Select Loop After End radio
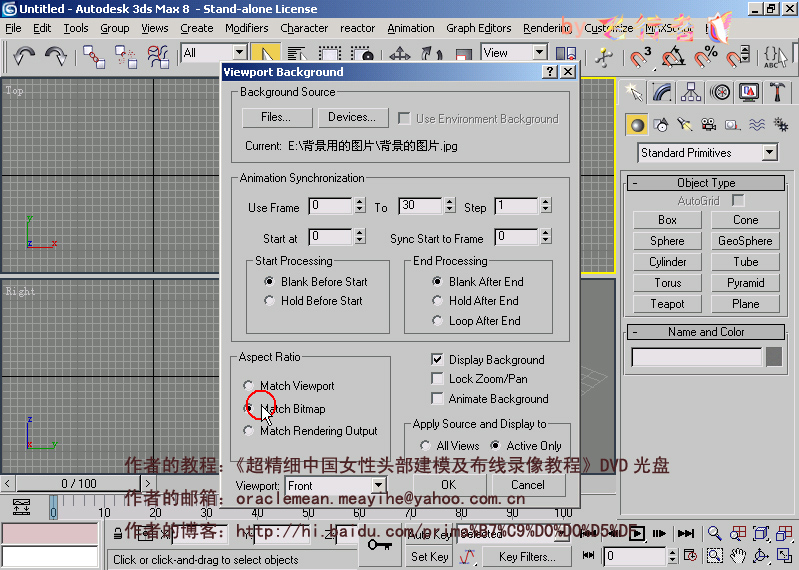Viewport: 799px width, 570px height. pyautogui.click(x=437, y=320)
